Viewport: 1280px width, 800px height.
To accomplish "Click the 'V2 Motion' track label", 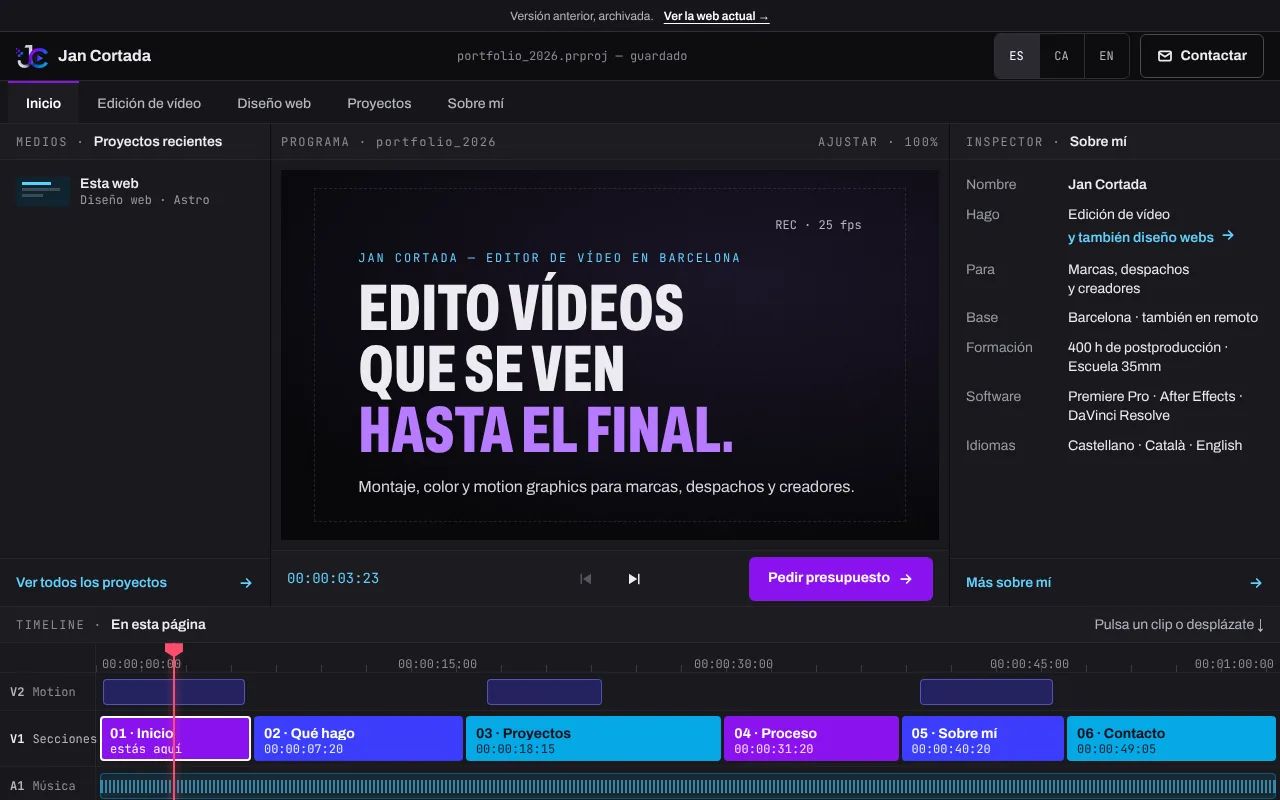I will coord(43,692).
